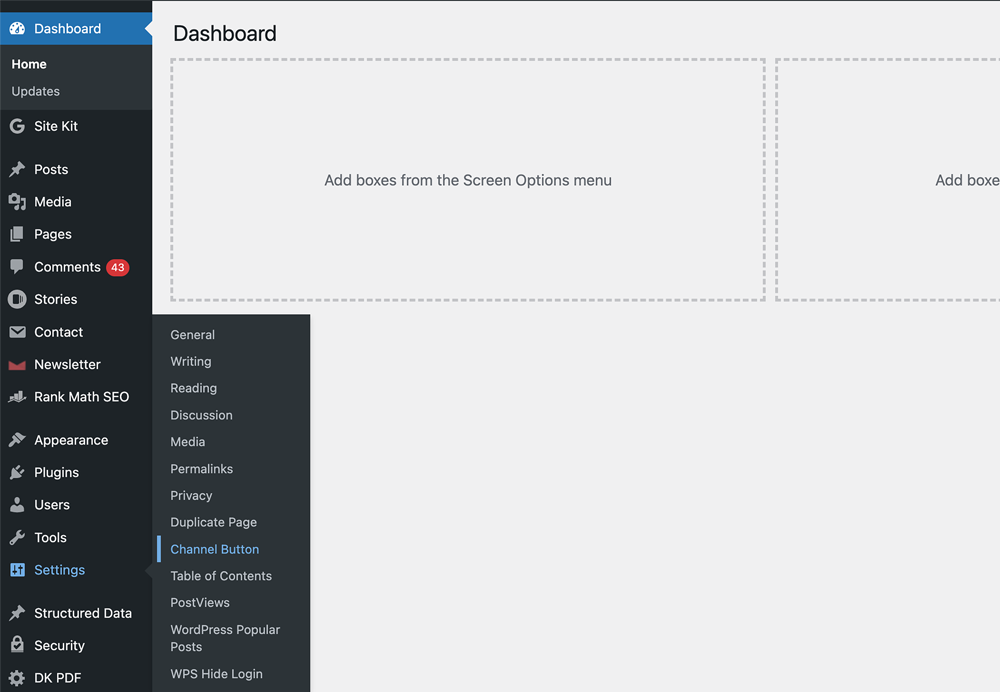The height and width of the screenshot is (692, 1000).
Task: Click the Security lock icon
Action: (17, 645)
